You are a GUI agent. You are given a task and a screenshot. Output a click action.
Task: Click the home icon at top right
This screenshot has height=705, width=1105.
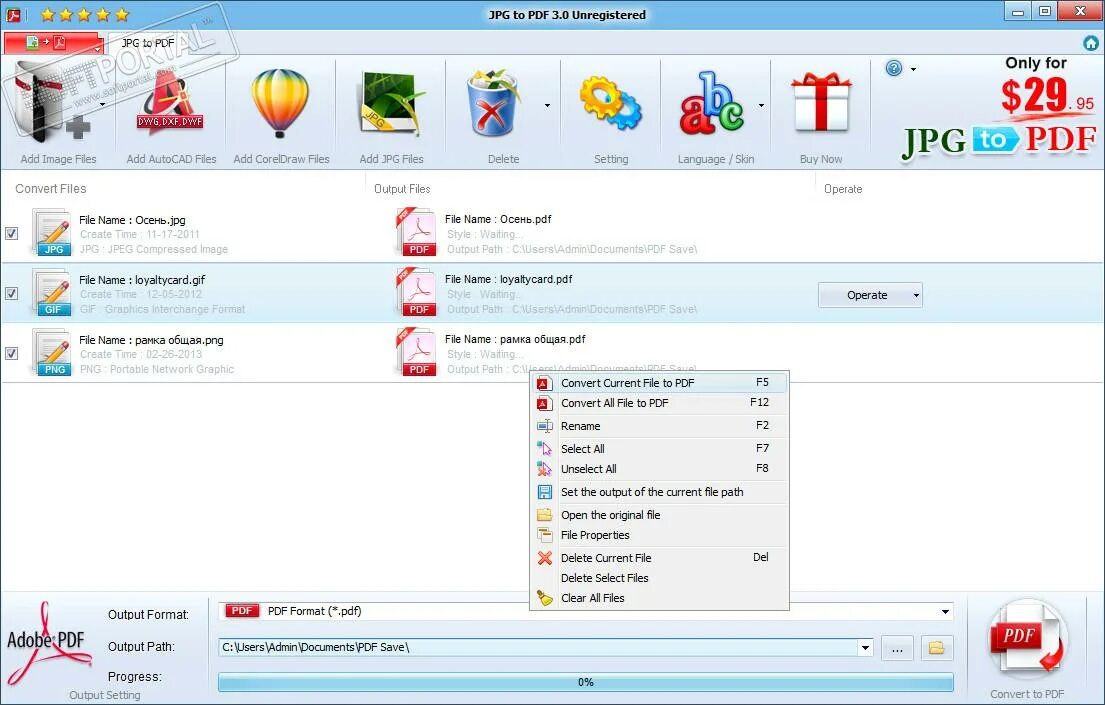pyautogui.click(x=1091, y=44)
